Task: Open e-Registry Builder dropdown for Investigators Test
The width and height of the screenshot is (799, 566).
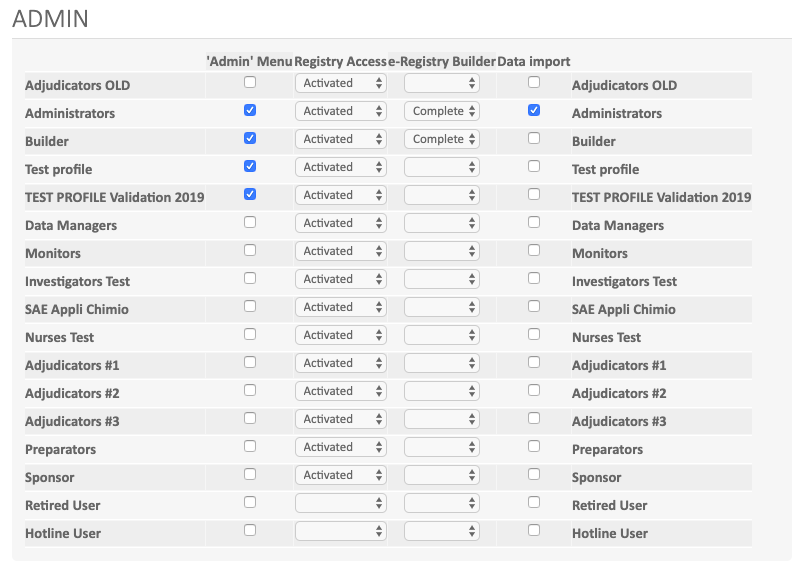Action: (x=442, y=280)
